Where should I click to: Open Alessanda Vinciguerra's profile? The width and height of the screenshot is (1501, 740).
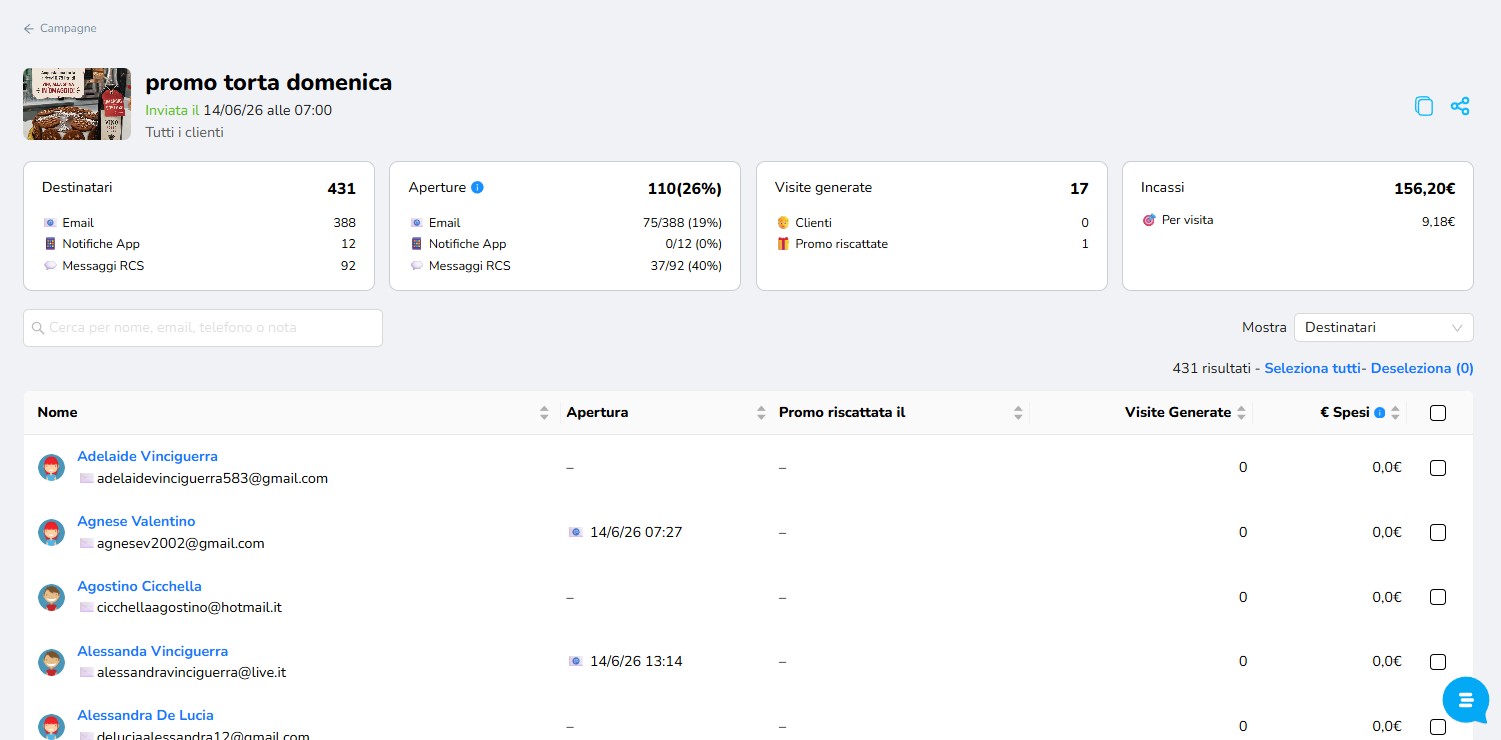(x=152, y=651)
